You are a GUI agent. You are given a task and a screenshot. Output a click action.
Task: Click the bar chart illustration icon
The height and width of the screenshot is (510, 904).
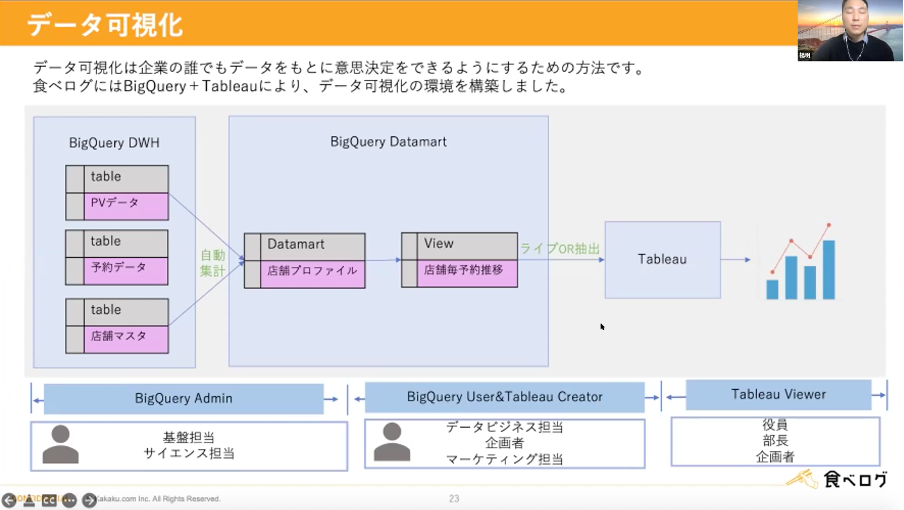801,260
